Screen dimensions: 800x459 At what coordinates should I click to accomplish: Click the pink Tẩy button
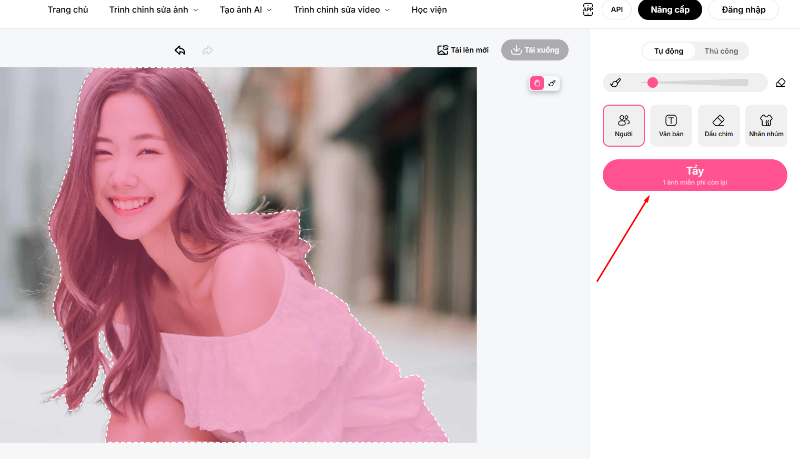click(x=695, y=175)
